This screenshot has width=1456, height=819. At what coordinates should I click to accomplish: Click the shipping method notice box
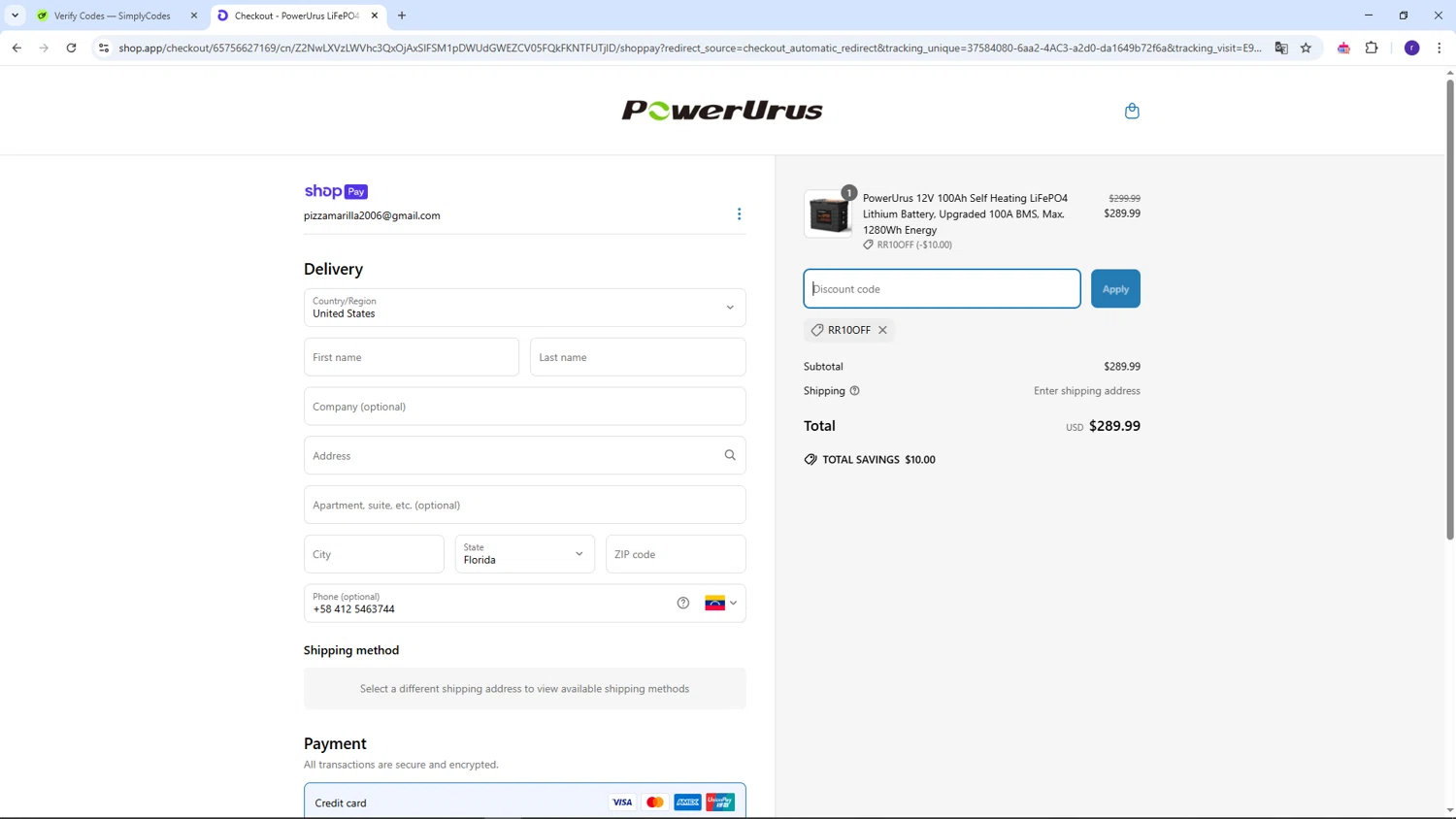pyautogui.click(x=525, y=688)
